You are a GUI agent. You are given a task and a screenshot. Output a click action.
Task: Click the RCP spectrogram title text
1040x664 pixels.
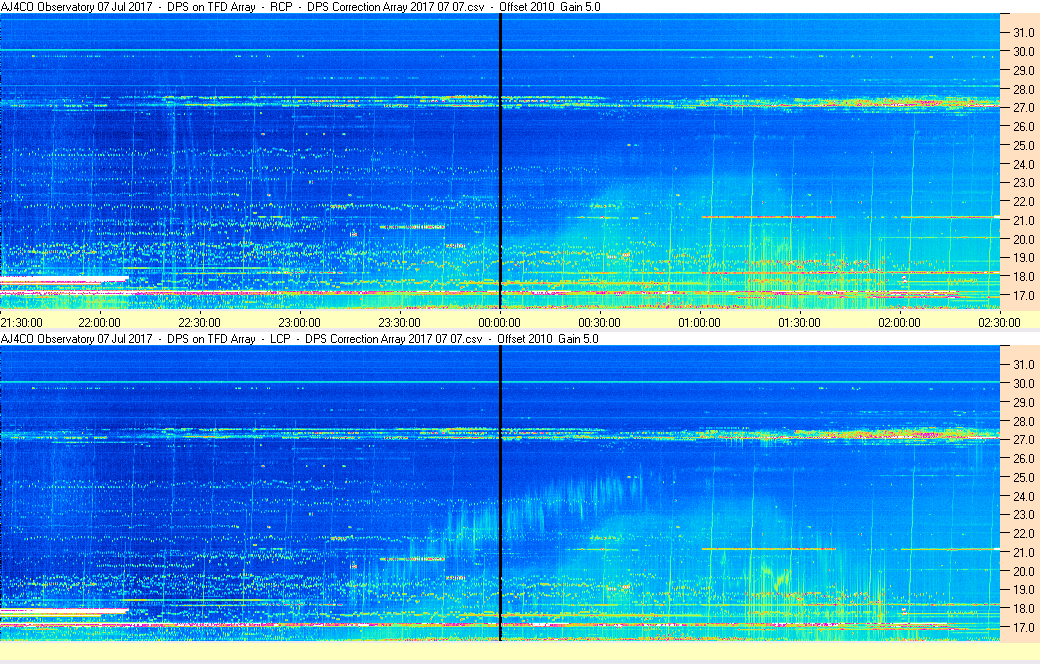[x=300, y=7]
